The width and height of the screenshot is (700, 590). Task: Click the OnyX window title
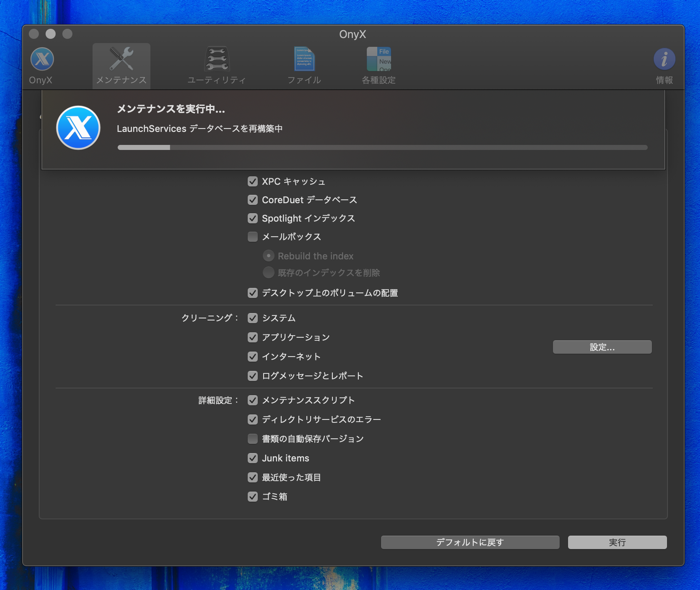[x=353, y=34]
